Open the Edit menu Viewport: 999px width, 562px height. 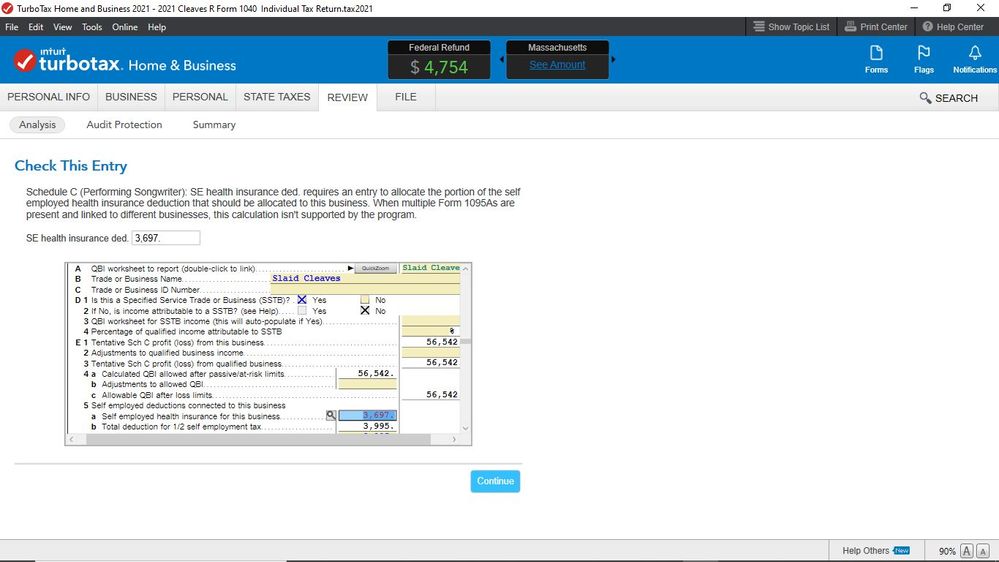36,27
